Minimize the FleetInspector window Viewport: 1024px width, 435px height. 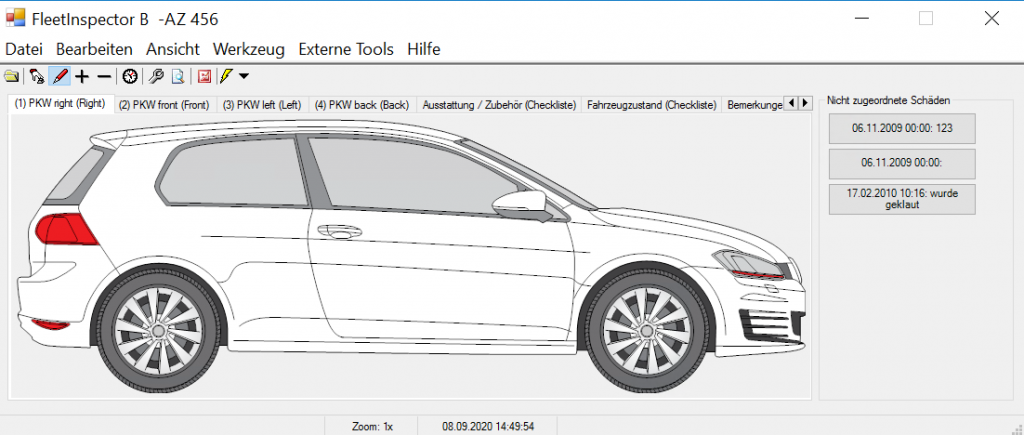pos(864,18)
